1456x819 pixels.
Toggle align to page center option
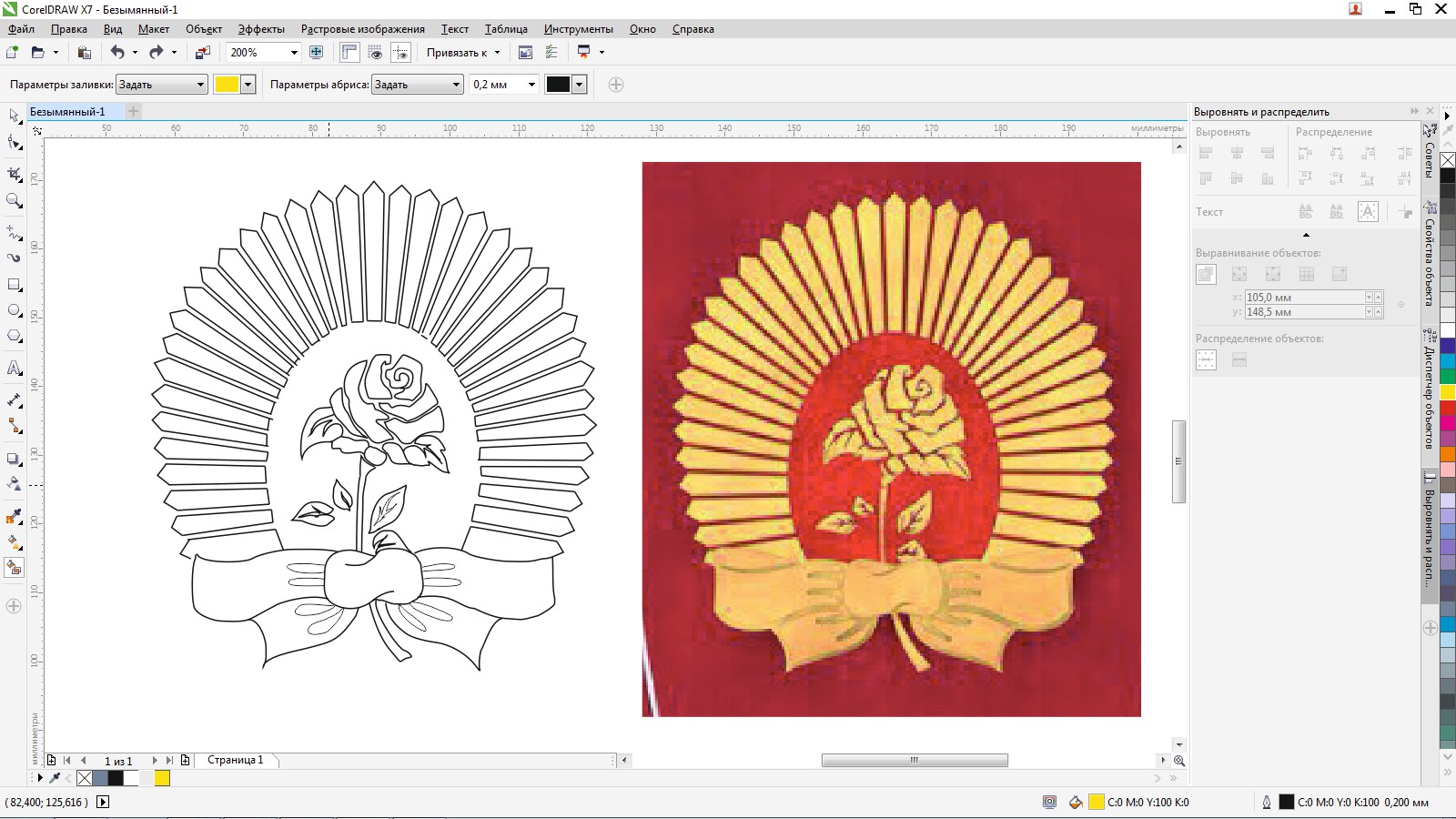pos(1273,274)
